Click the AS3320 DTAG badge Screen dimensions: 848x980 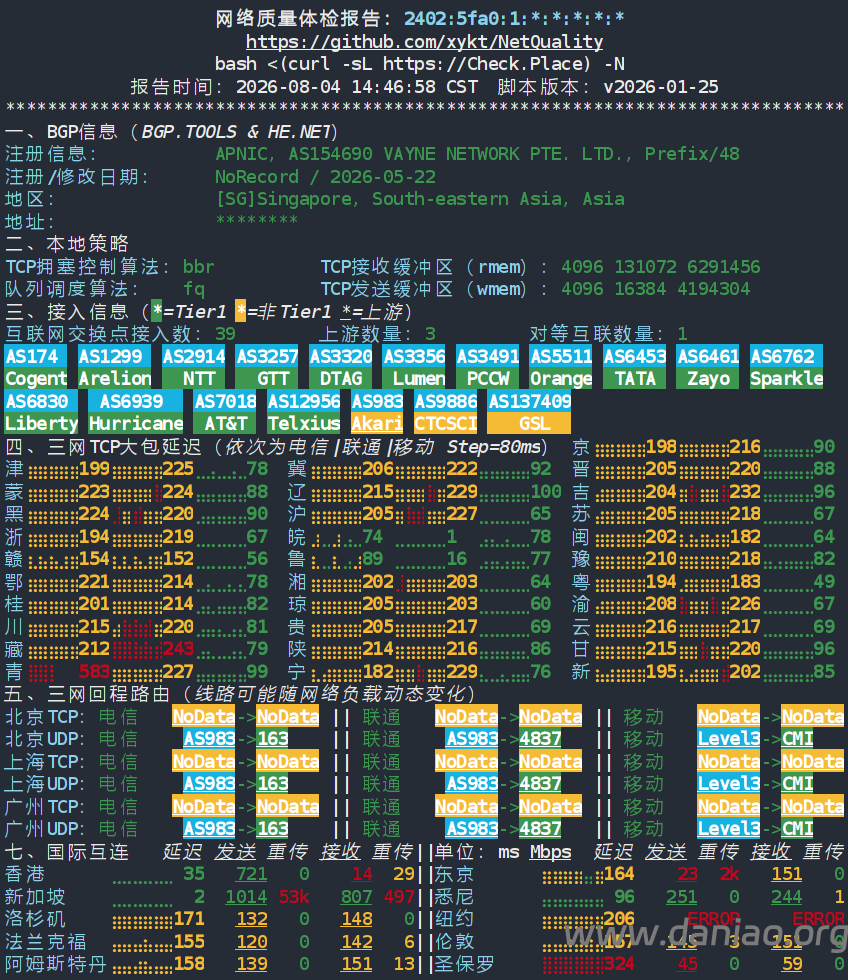pos(341,367)
